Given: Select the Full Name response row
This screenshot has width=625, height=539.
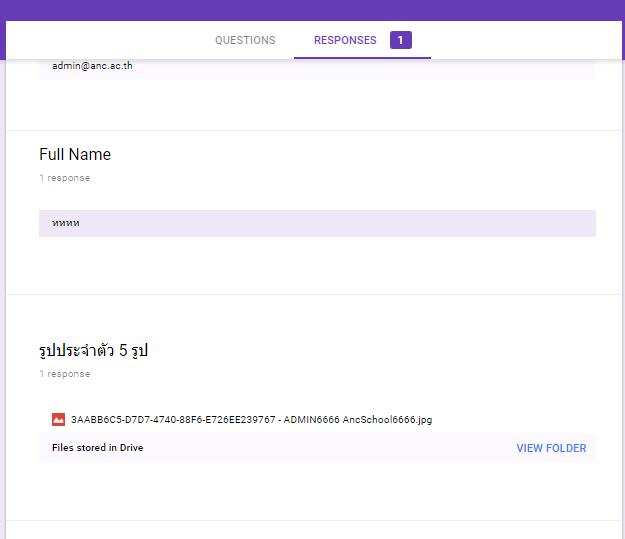Looking at the screenshot, I should click(317, 223).
